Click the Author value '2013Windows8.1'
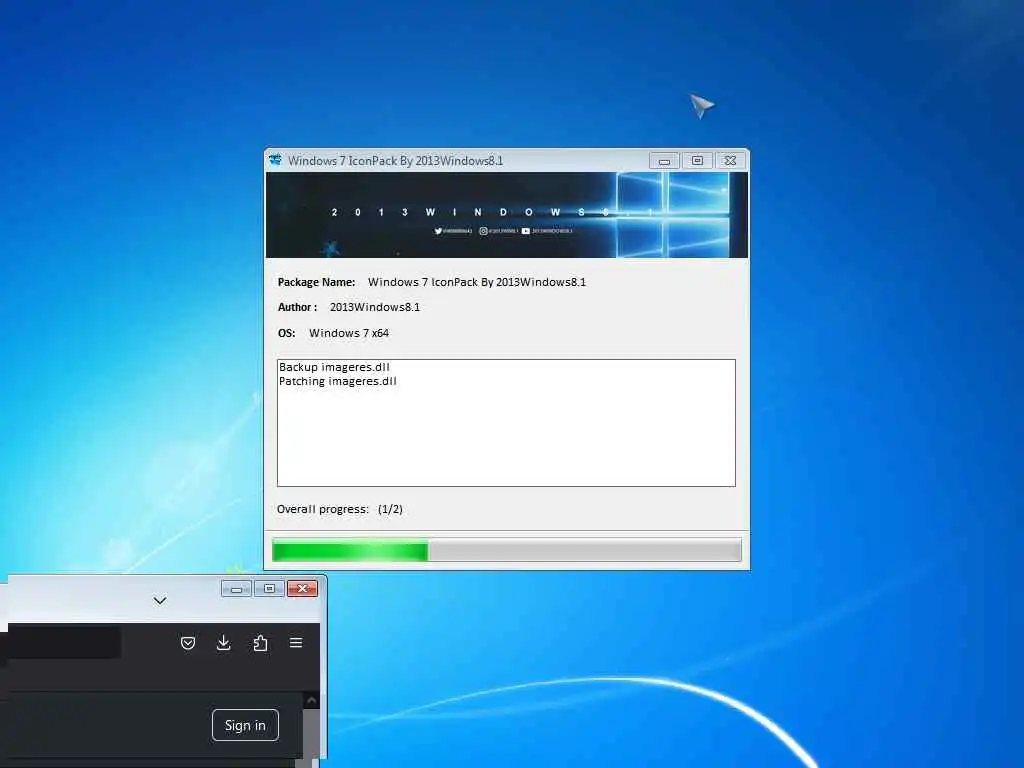This screenshot has width=1024, height=768. (375, 307)
